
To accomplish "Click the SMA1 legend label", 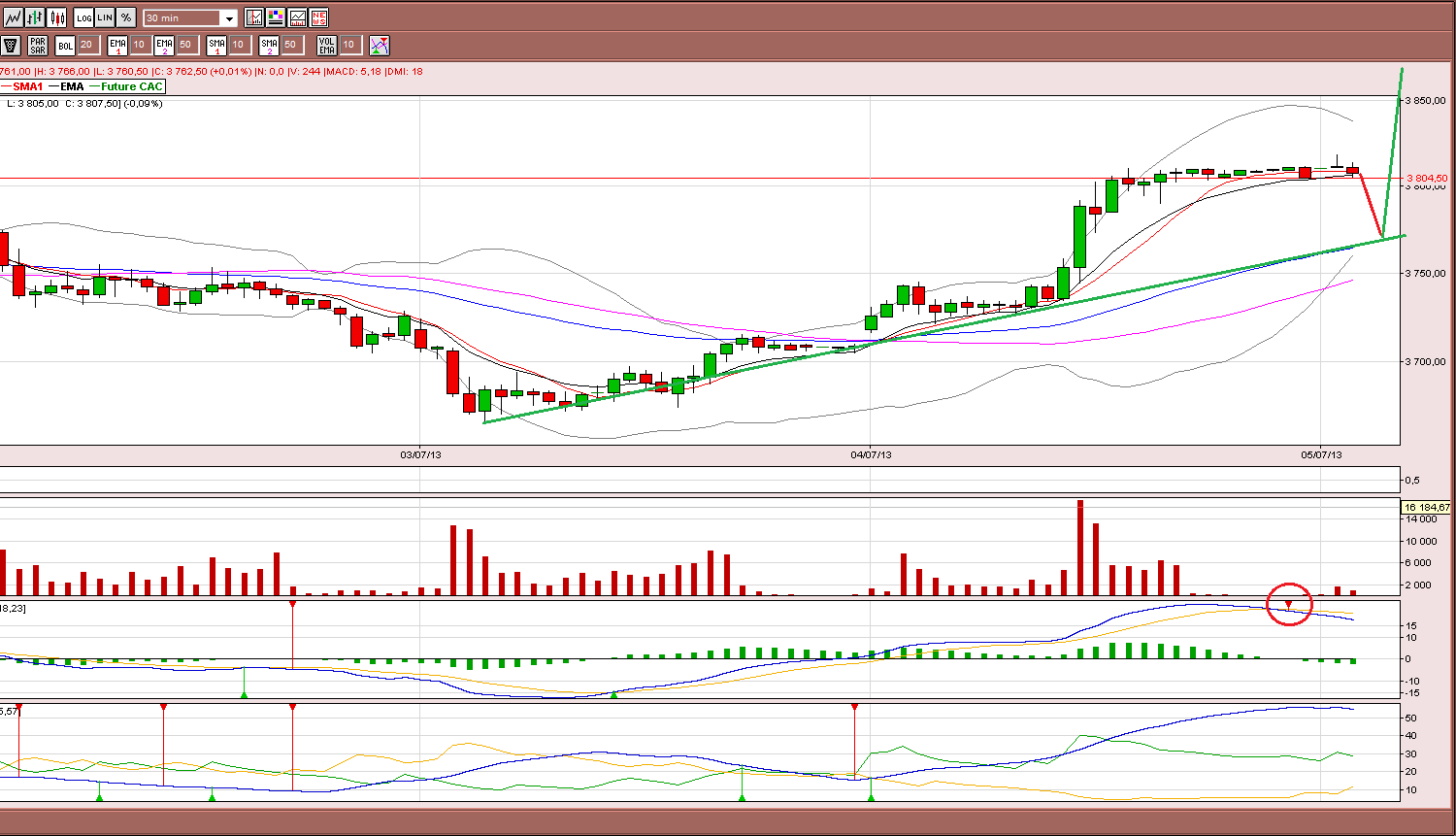I will tap(26, 86).
